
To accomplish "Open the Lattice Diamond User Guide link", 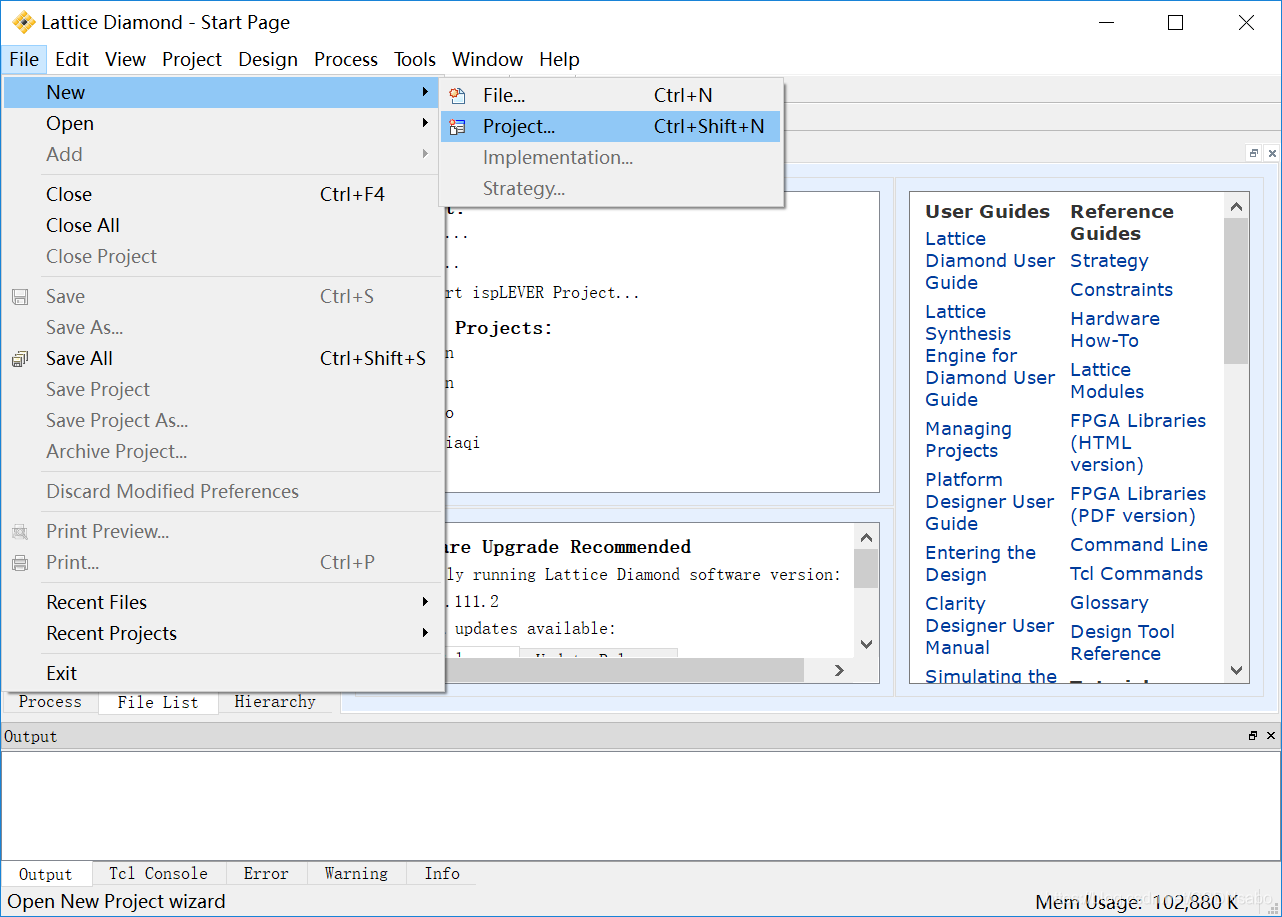I will (x=990, y=261).
